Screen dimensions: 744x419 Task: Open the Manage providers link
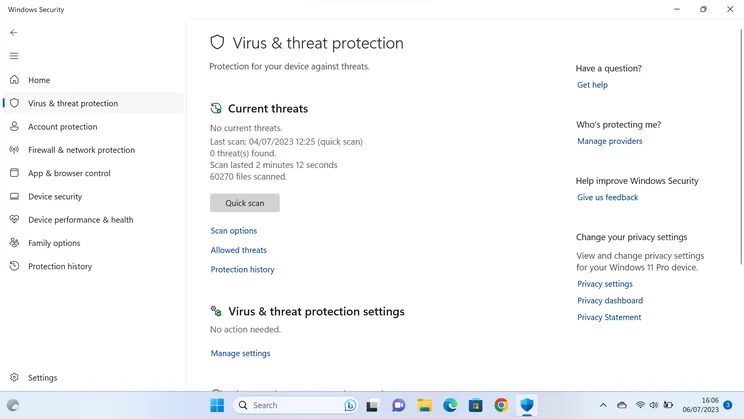pyautogui.click(x=609, y=141)
